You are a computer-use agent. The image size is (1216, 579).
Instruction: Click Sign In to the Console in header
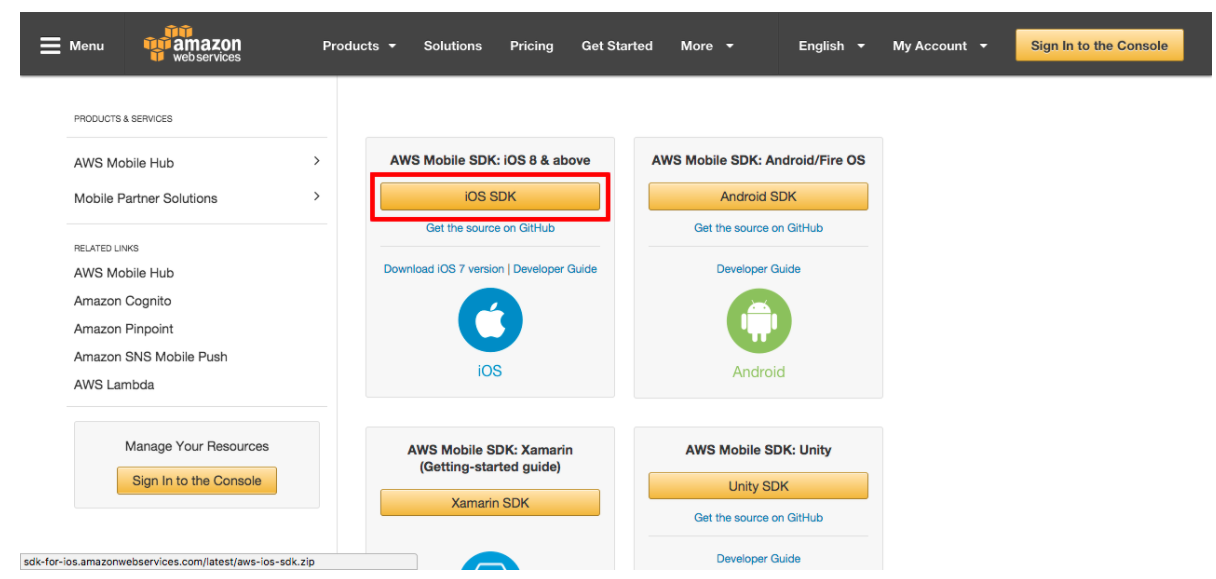1099,45
